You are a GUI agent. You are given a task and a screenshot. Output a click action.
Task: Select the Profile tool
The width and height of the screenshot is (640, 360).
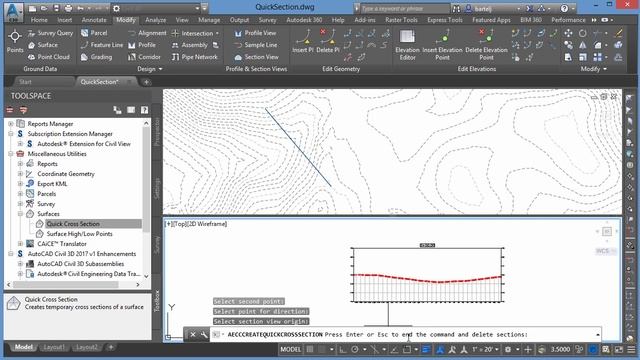pyautogui.click(x=142, y=45)
